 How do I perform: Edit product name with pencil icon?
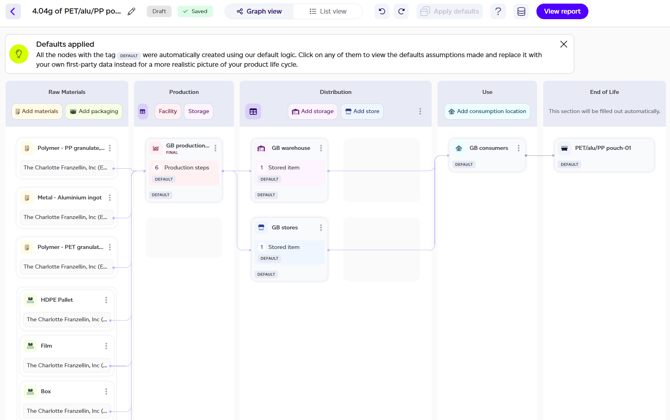(x=132, y=12)
